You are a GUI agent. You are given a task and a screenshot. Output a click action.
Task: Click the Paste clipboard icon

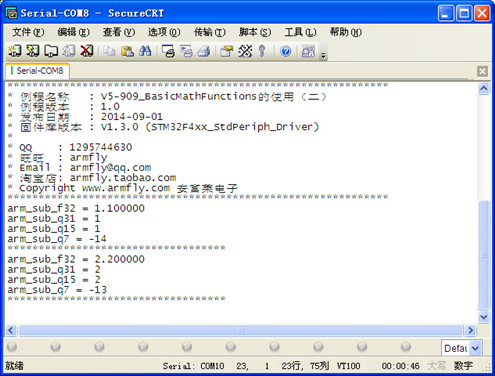[127, 51]
